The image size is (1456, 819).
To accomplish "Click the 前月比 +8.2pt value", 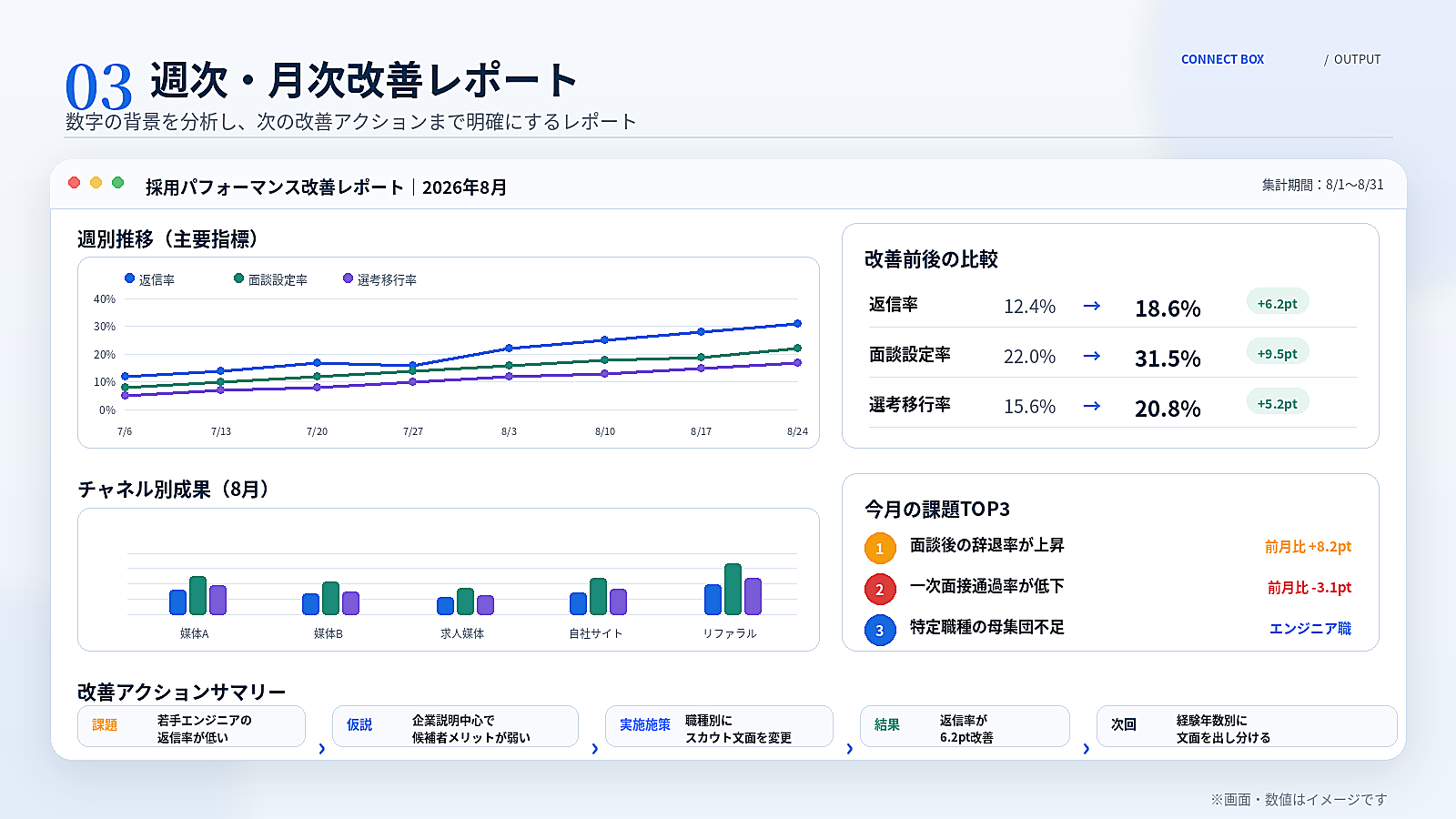I will 1308,547.
